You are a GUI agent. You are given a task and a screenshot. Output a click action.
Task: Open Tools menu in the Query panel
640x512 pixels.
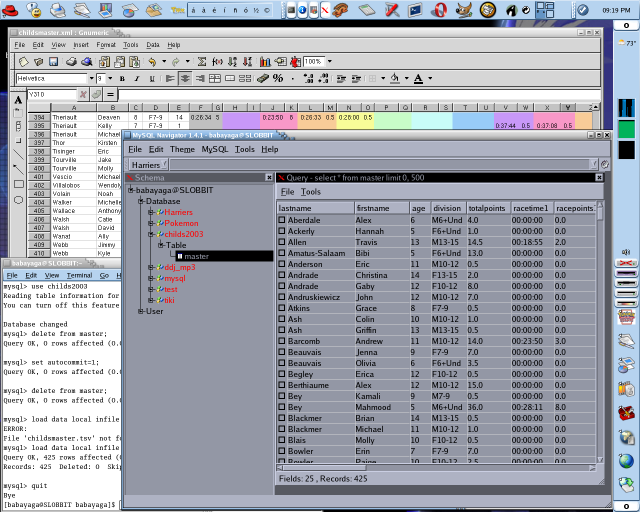coord(311,192)
